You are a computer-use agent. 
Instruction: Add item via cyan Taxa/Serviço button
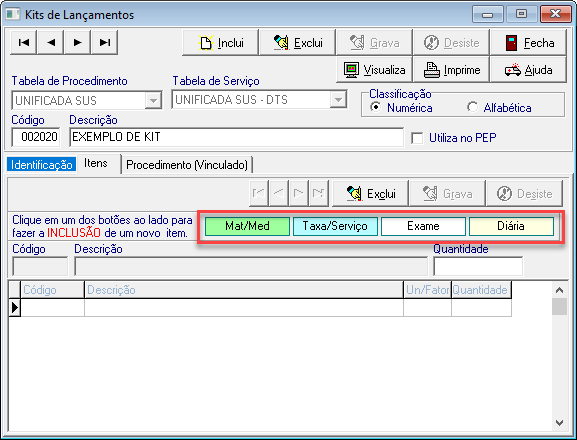(335, 226)
